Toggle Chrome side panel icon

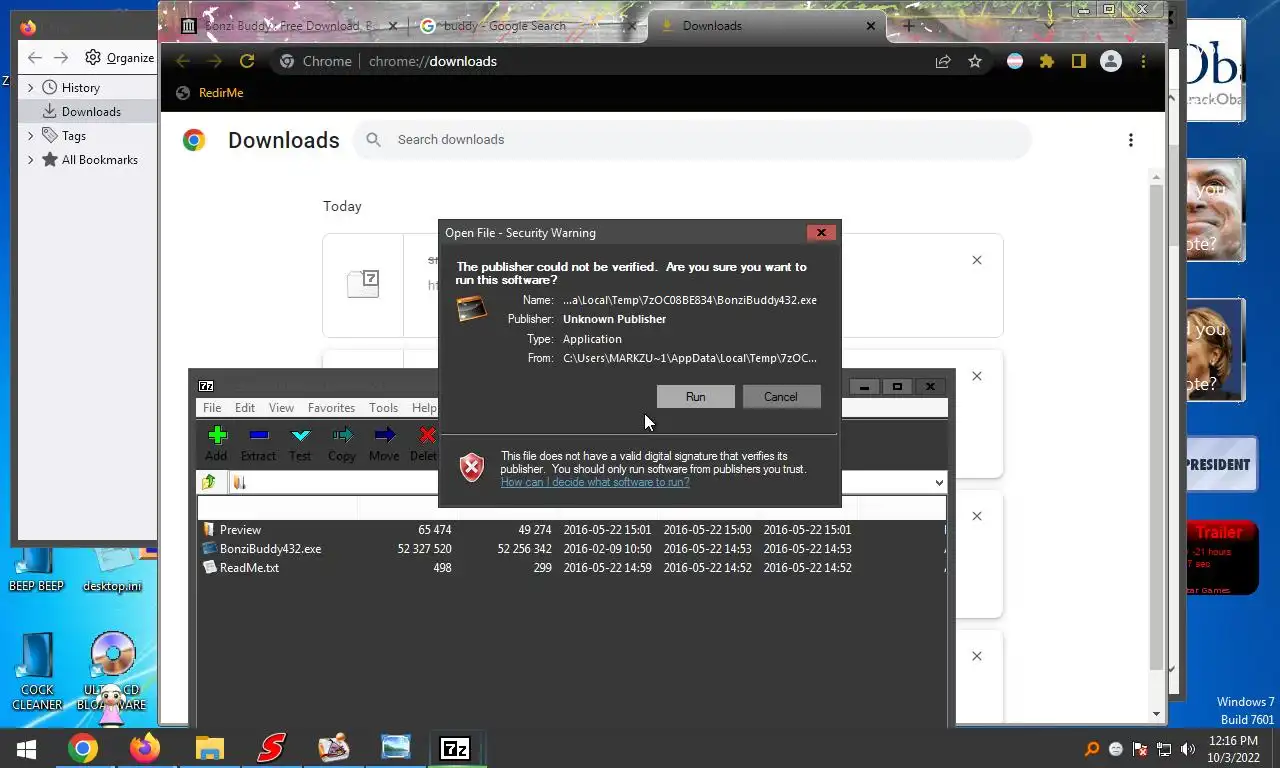pos(1078,61)
